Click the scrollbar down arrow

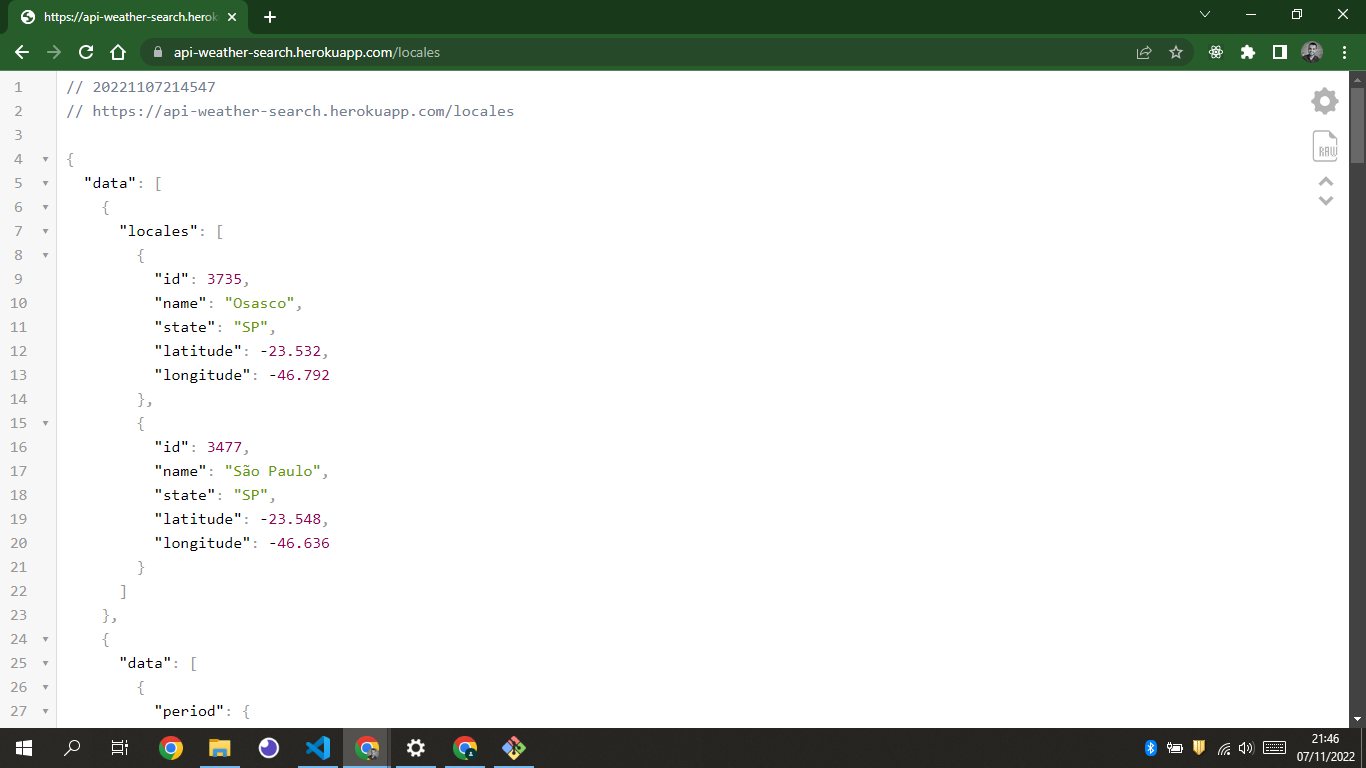pyautogui.click(x=1357, y=719)
